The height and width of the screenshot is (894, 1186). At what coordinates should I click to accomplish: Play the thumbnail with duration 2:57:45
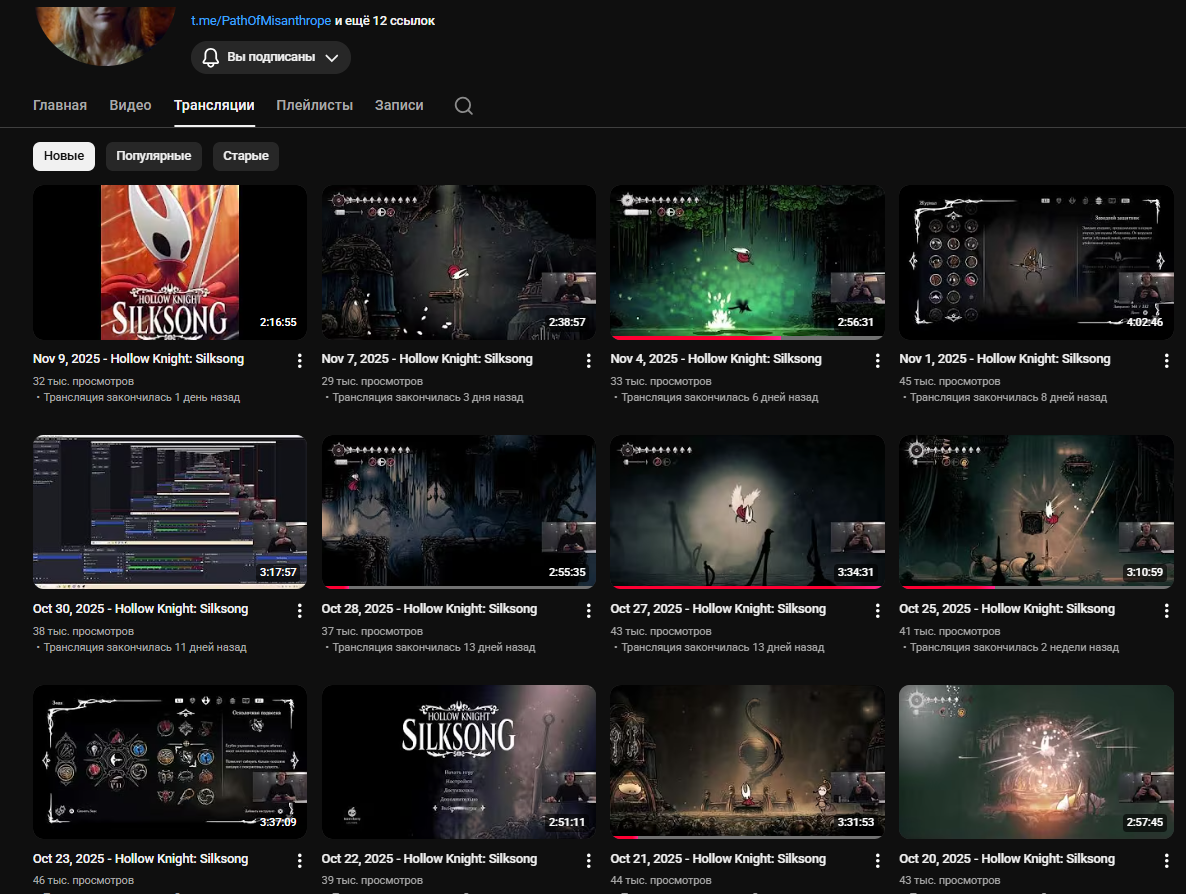(x=1036, y=762)
